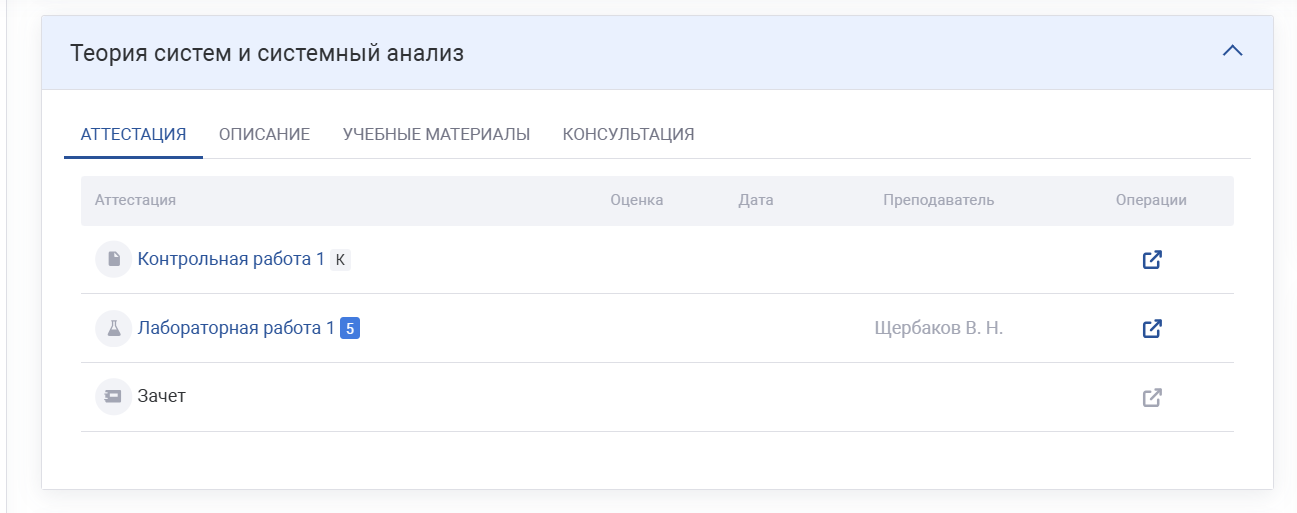The height and width of the screenshot is (513, 1297).
Task: Select the КОНСУЛЬТАЦИЯ tab
Action: click(x=628, y=134)
